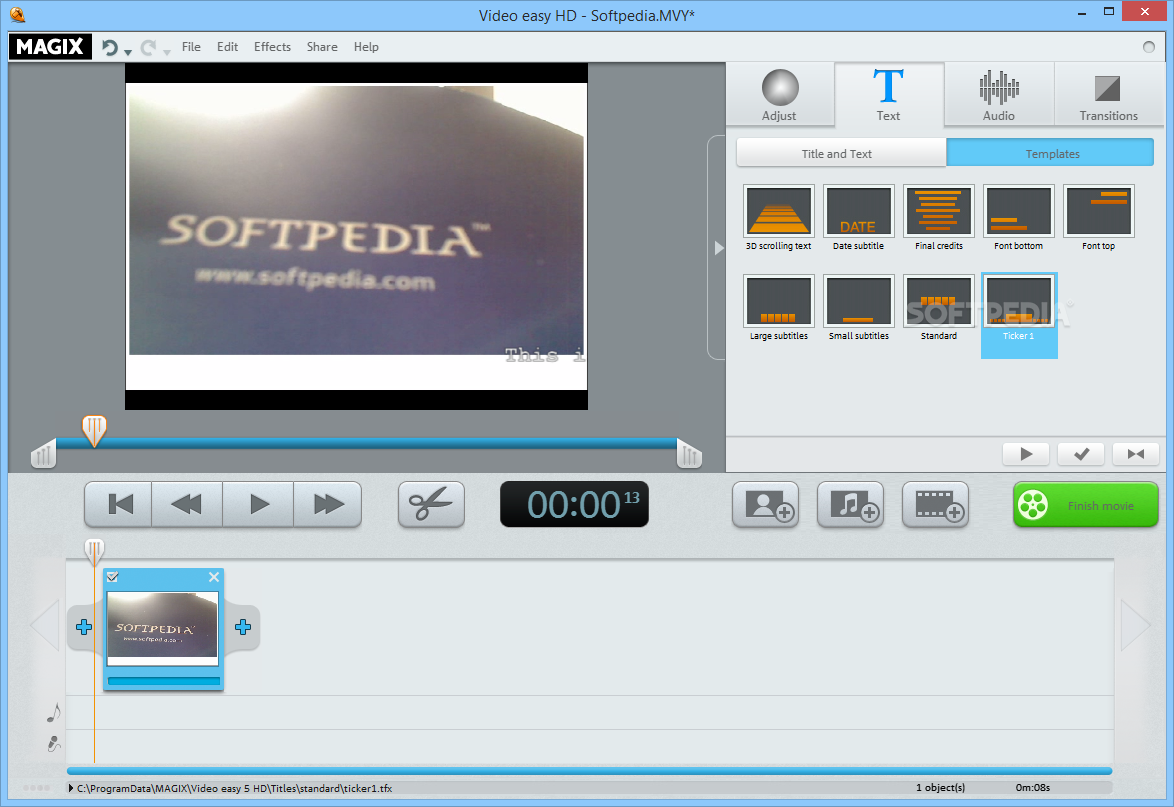Open the redo history dropdown arrow

(166, 52)
